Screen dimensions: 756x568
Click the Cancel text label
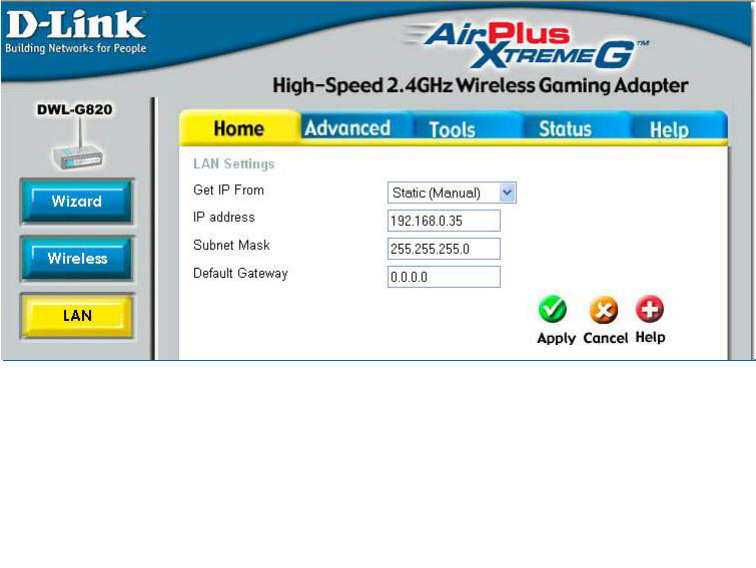click(605, 338)
